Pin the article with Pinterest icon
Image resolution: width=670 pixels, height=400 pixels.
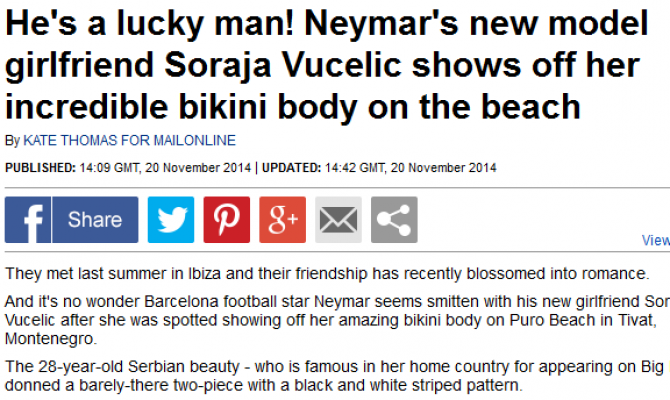[x=227, y=220]
